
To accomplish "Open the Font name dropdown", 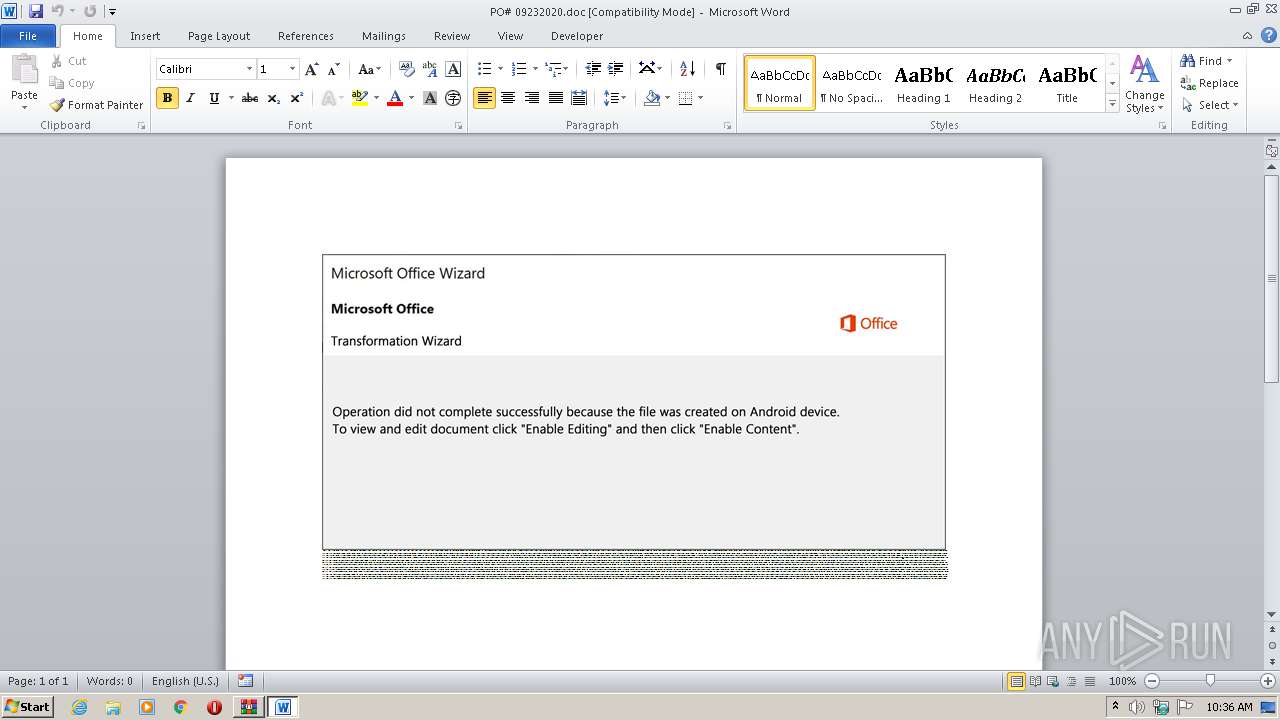I will click(x=249, y=69).
